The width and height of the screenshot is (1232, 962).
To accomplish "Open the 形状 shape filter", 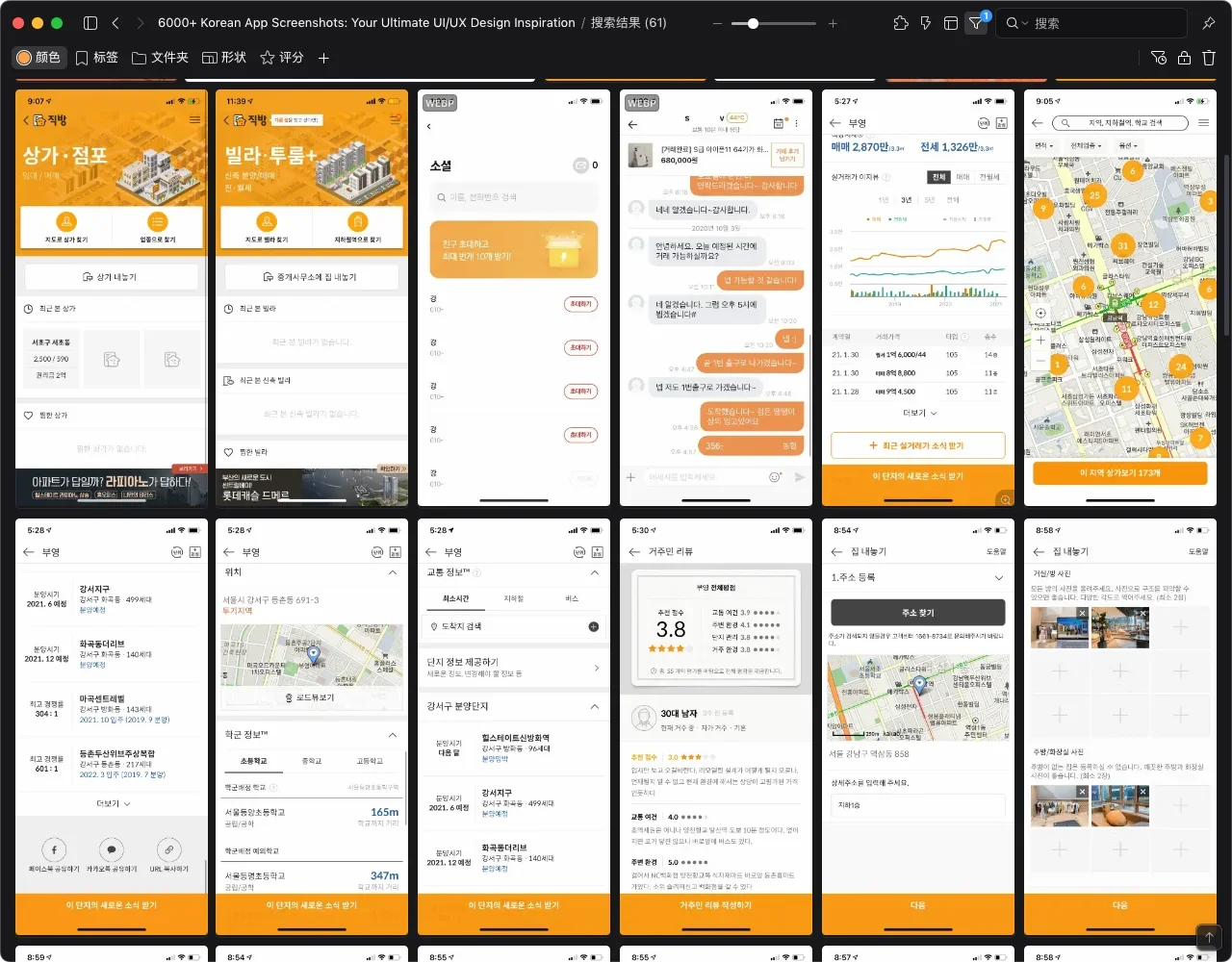I will coord(224,58).
